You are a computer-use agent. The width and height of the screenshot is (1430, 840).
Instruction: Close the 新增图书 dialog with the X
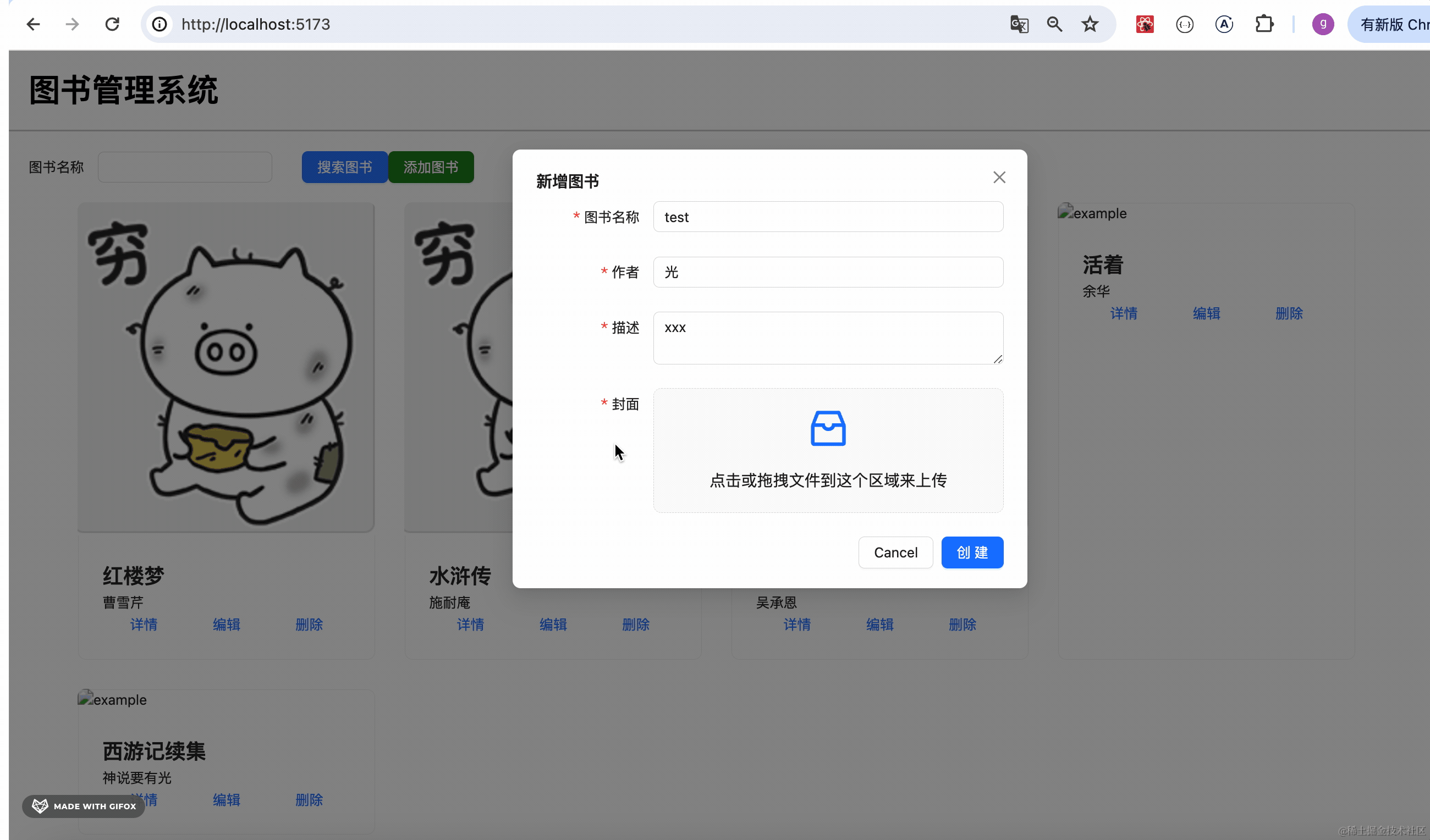pyautogui.click(x=999, y=178)
